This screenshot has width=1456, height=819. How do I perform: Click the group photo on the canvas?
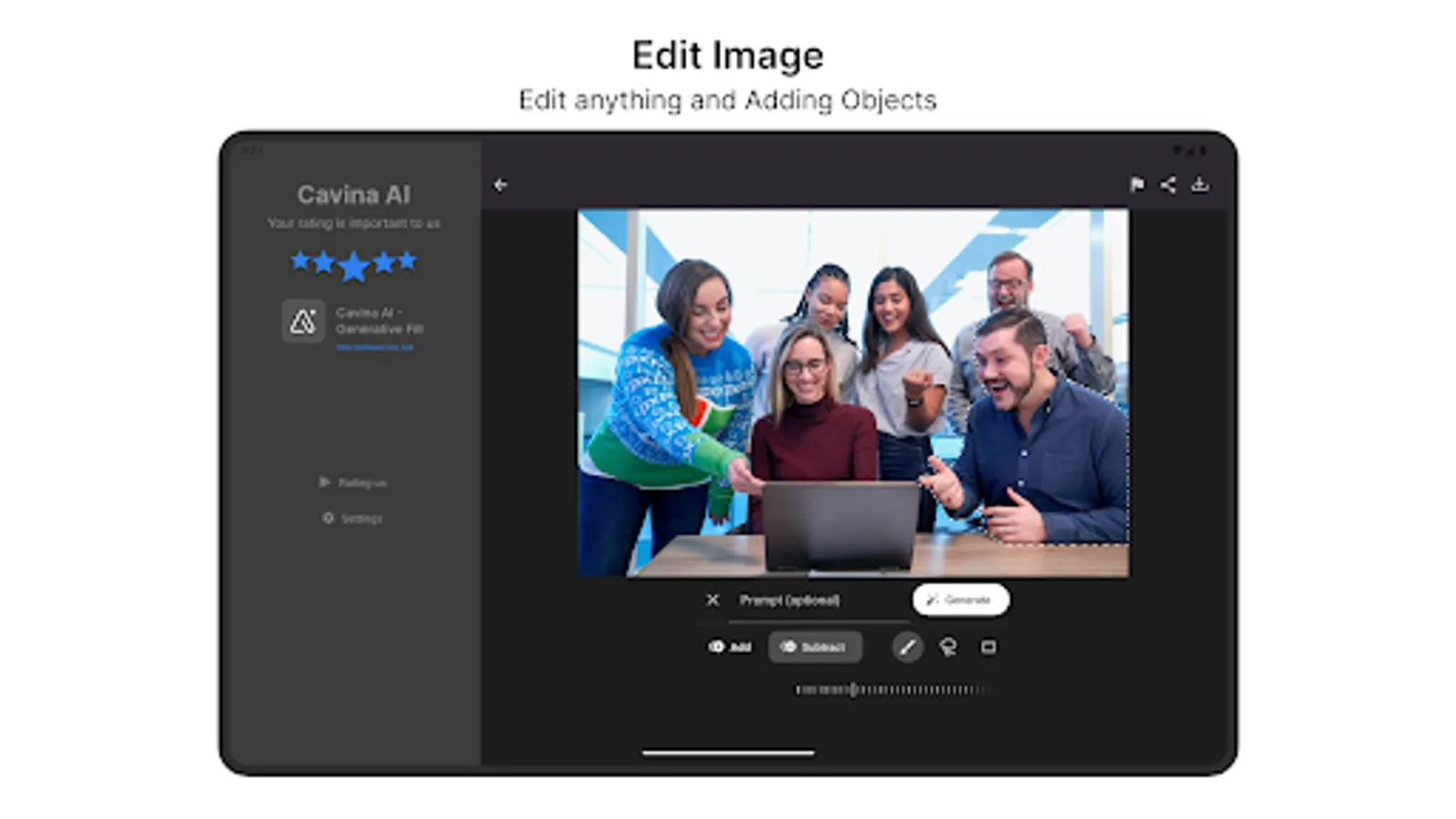click(x=854, y=393)
